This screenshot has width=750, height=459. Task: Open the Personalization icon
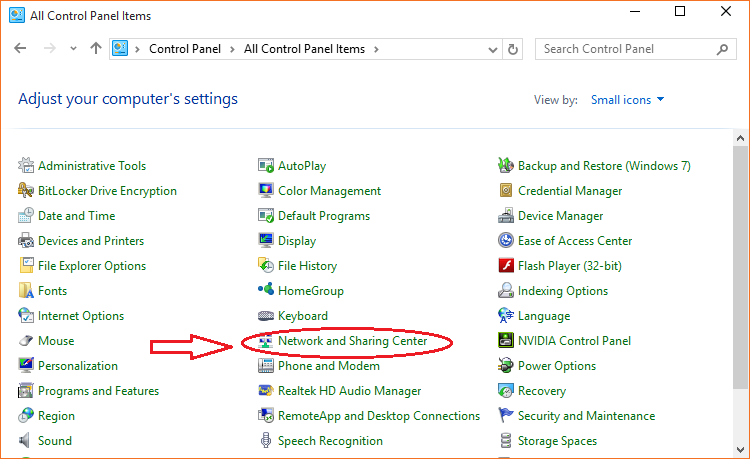[x=26, y=365]
